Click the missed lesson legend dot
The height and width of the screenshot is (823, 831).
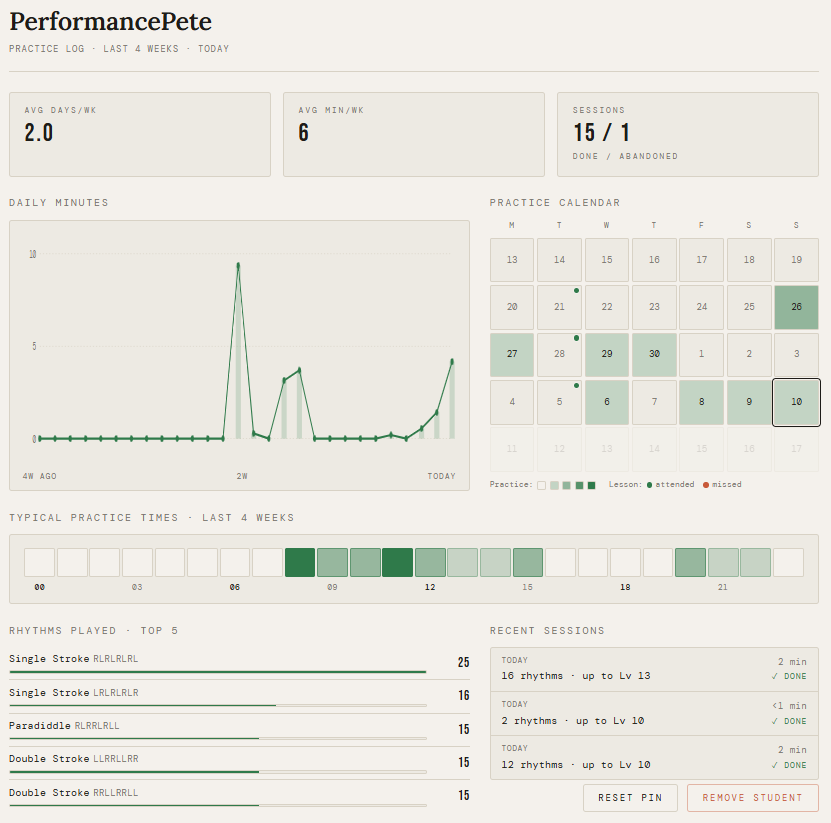pyautogui.click(x=705, y=485)
